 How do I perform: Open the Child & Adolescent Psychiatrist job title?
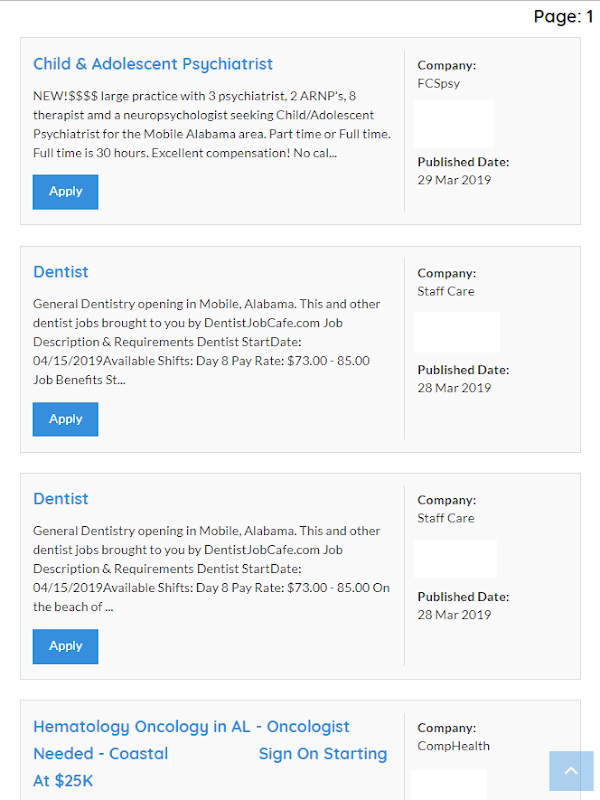pos(153,64)
